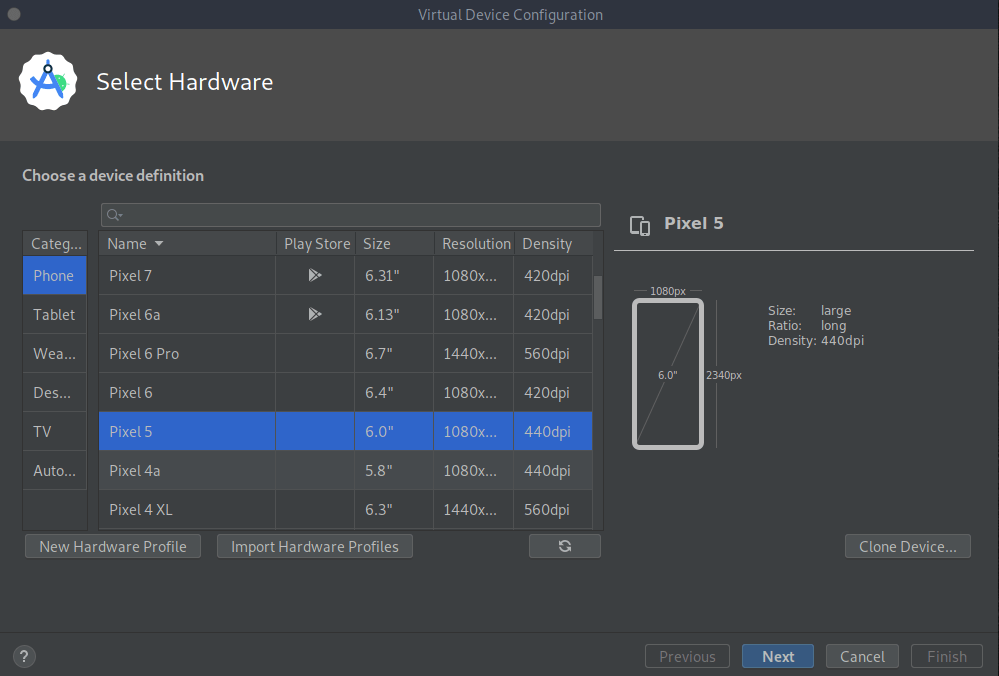Click the Size: large detail text
999x676 pixels.
(809, 310)
